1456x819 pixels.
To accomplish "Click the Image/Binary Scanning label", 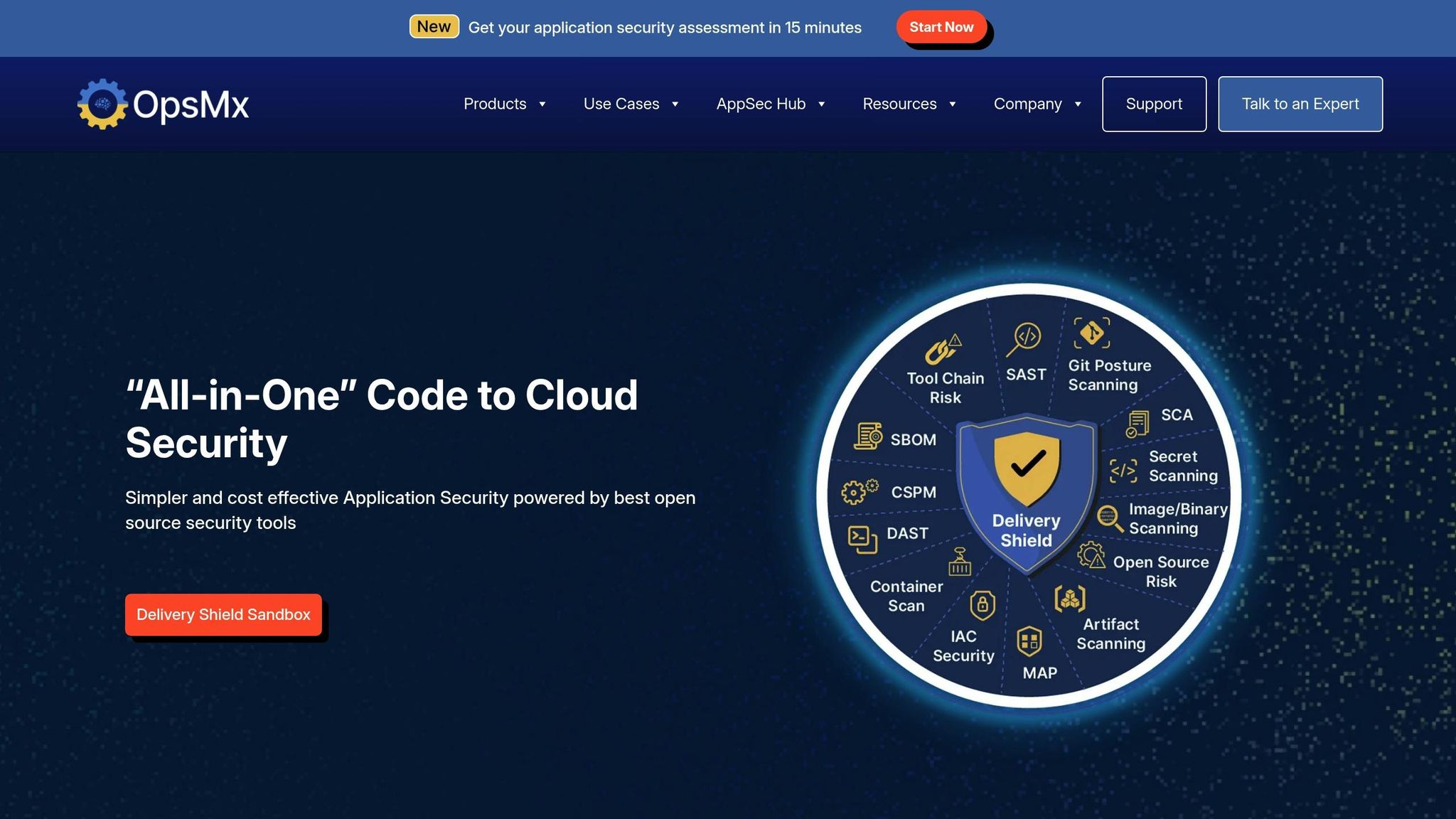I will coord(1178,518).
